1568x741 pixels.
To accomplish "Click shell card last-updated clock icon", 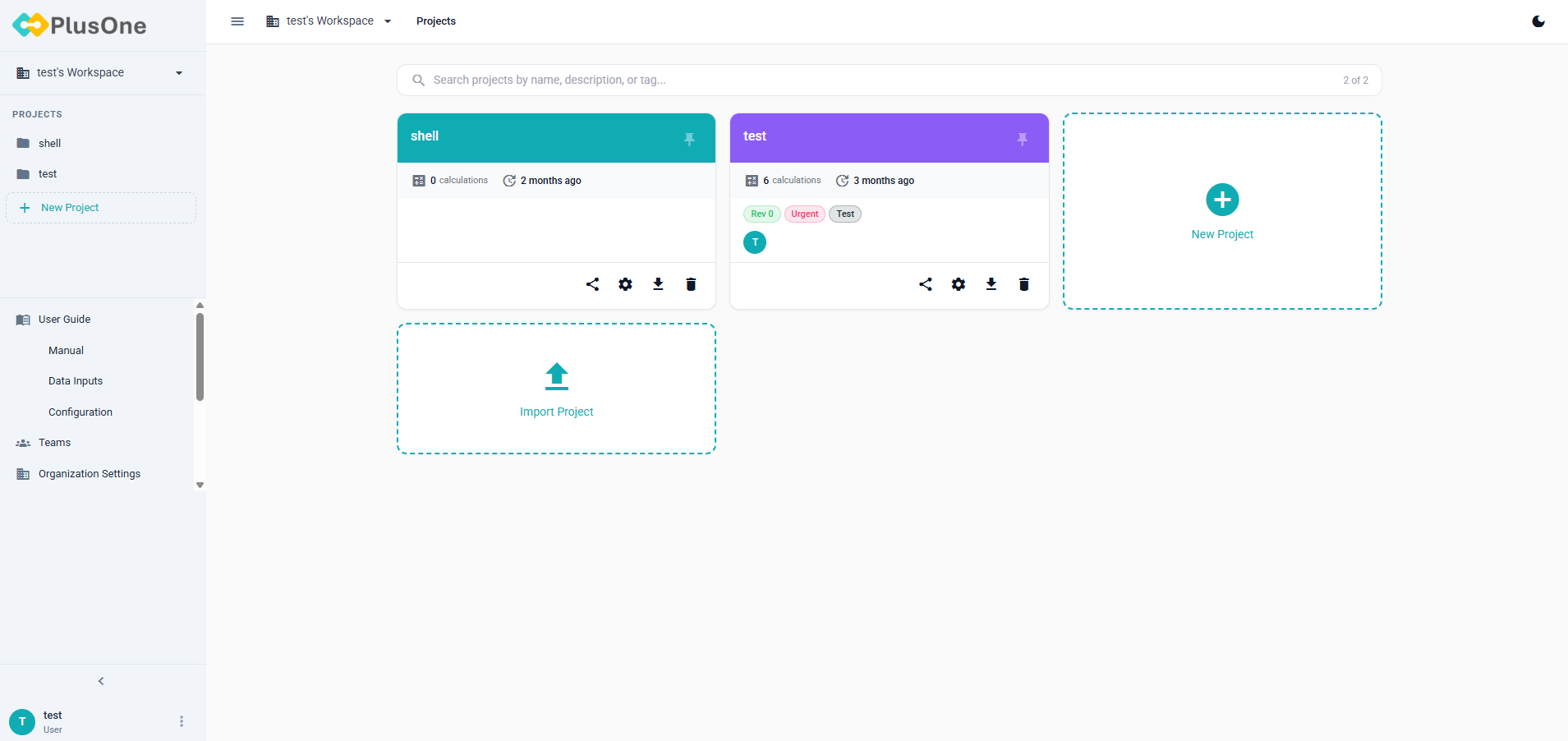I will point(509,181).
